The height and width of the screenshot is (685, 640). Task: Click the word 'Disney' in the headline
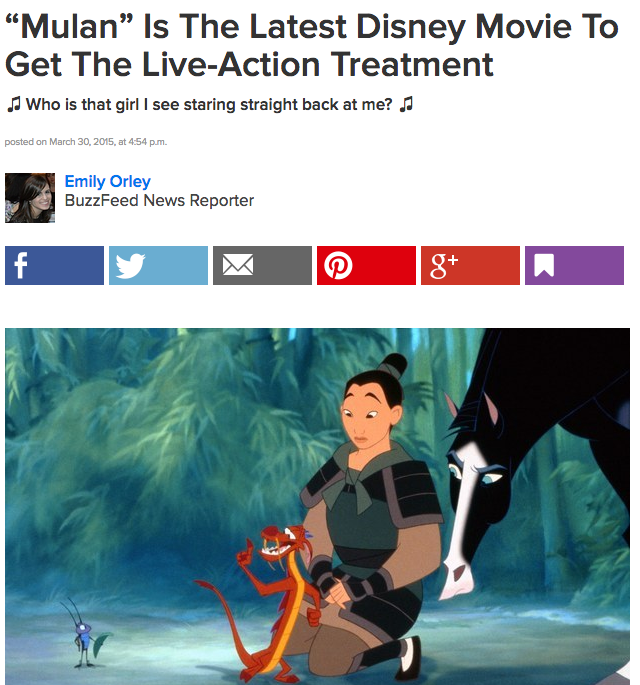point(411,27)
